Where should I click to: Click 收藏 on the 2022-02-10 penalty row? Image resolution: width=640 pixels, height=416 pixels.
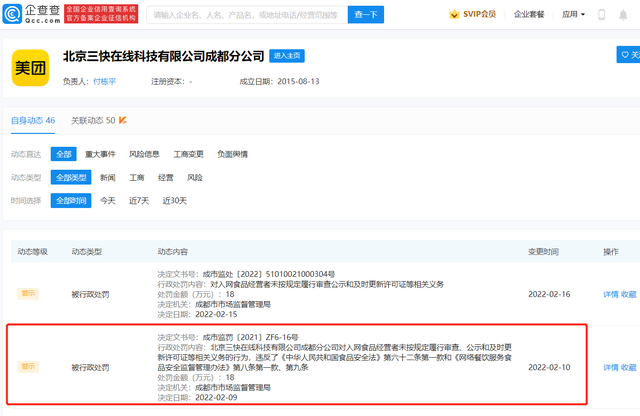[628, 367]
